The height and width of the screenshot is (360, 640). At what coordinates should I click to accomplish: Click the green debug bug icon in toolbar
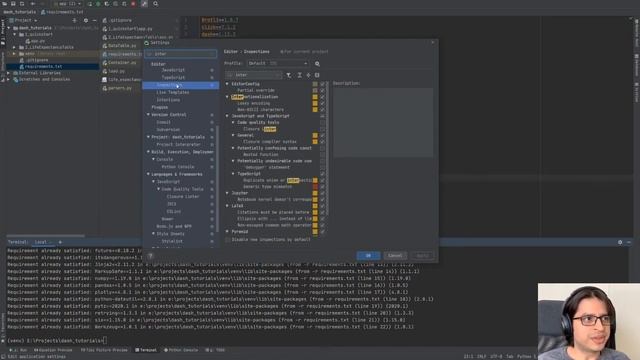click(98, 4)
